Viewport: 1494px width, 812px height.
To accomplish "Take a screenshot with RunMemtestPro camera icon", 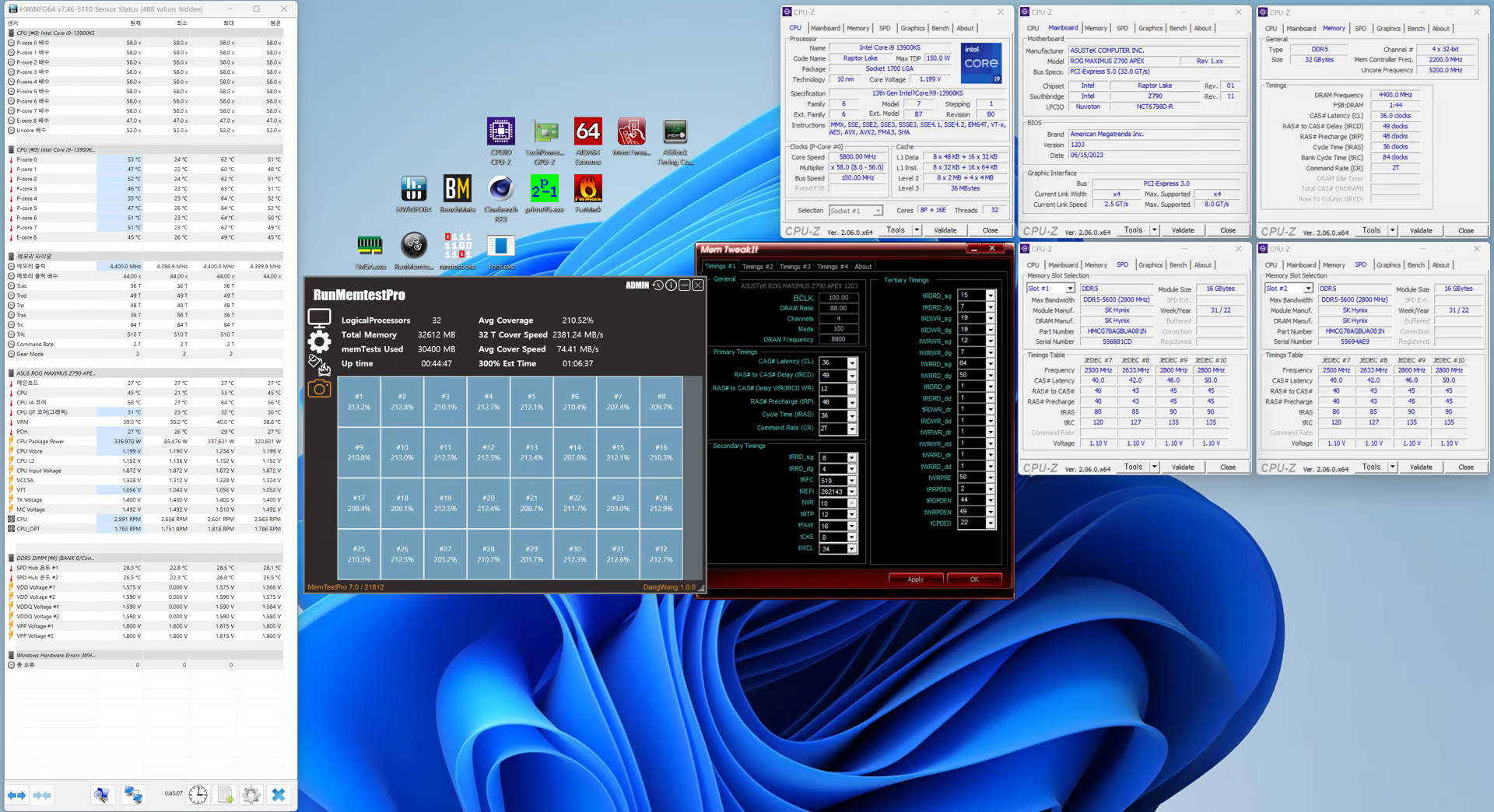I will [319, 388].
